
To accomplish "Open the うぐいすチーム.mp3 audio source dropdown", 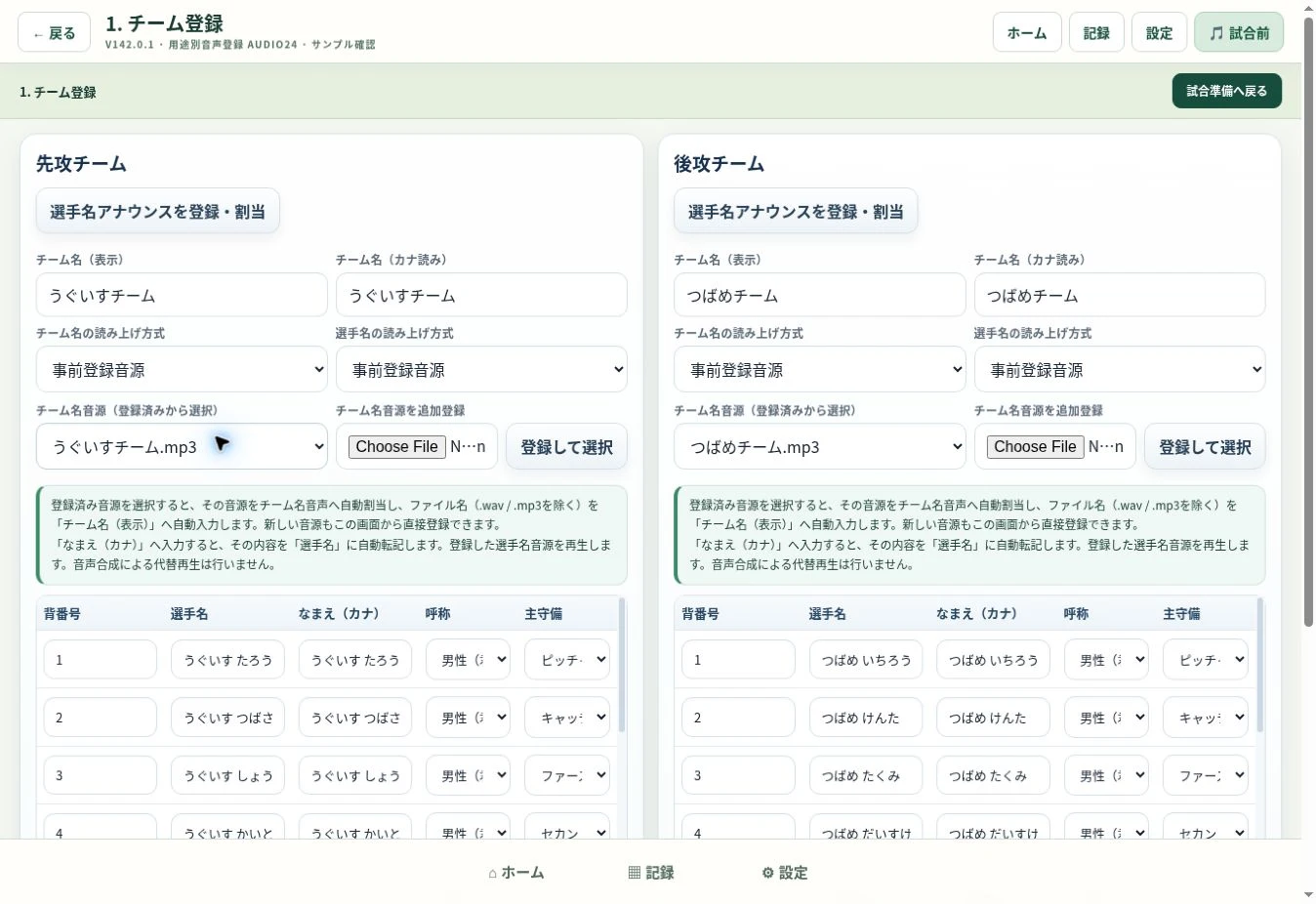I will pos(182,447).
